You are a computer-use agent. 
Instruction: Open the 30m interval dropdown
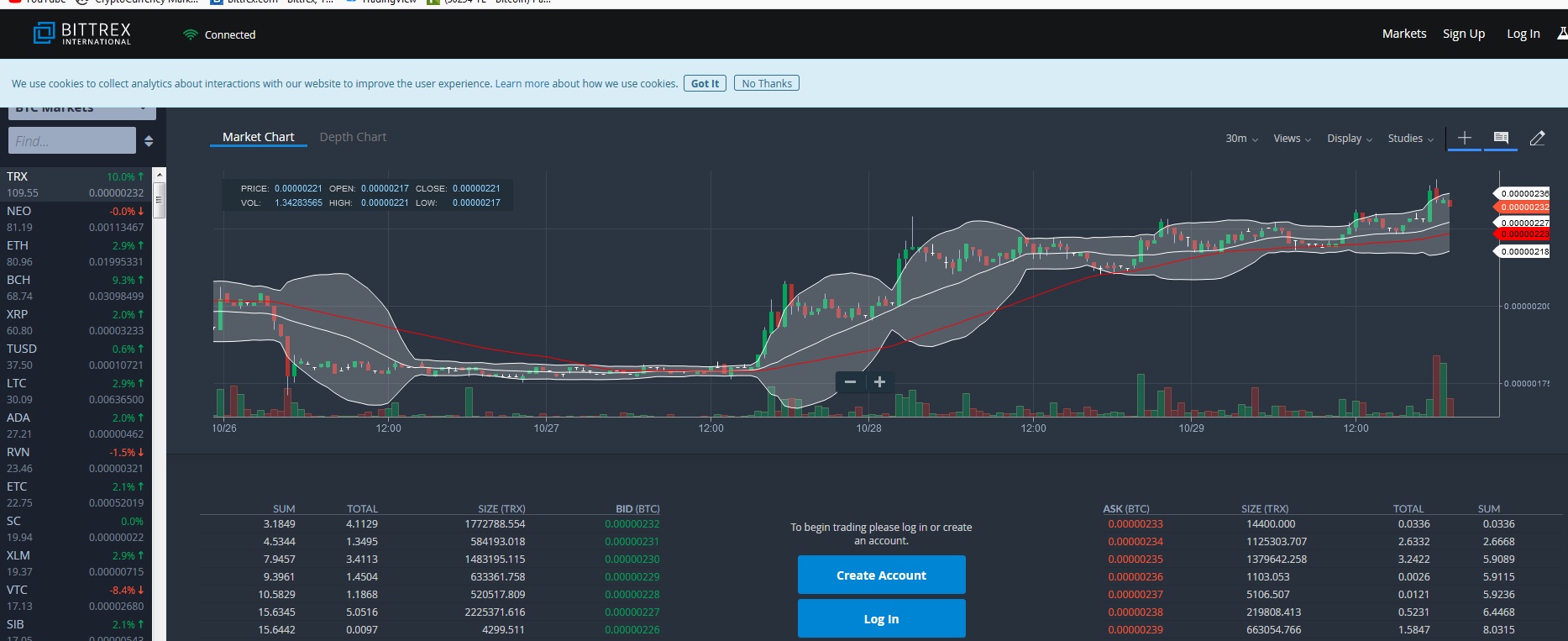[1241, 139]
